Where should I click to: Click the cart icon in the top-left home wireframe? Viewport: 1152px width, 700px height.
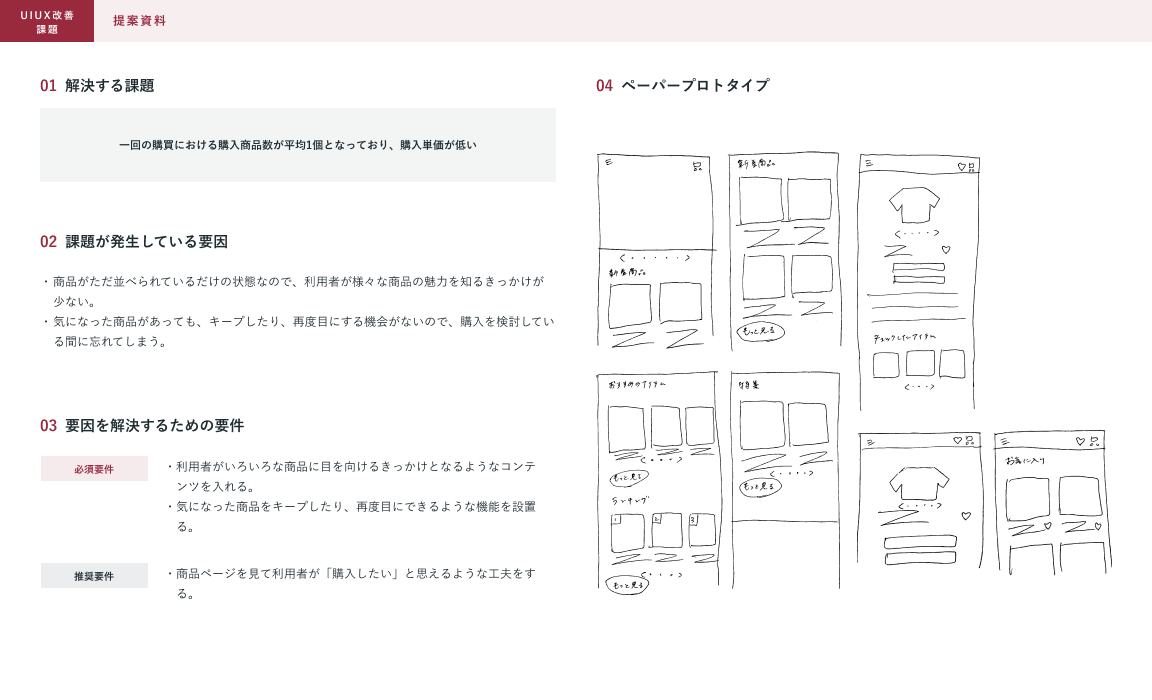[697, 167]
